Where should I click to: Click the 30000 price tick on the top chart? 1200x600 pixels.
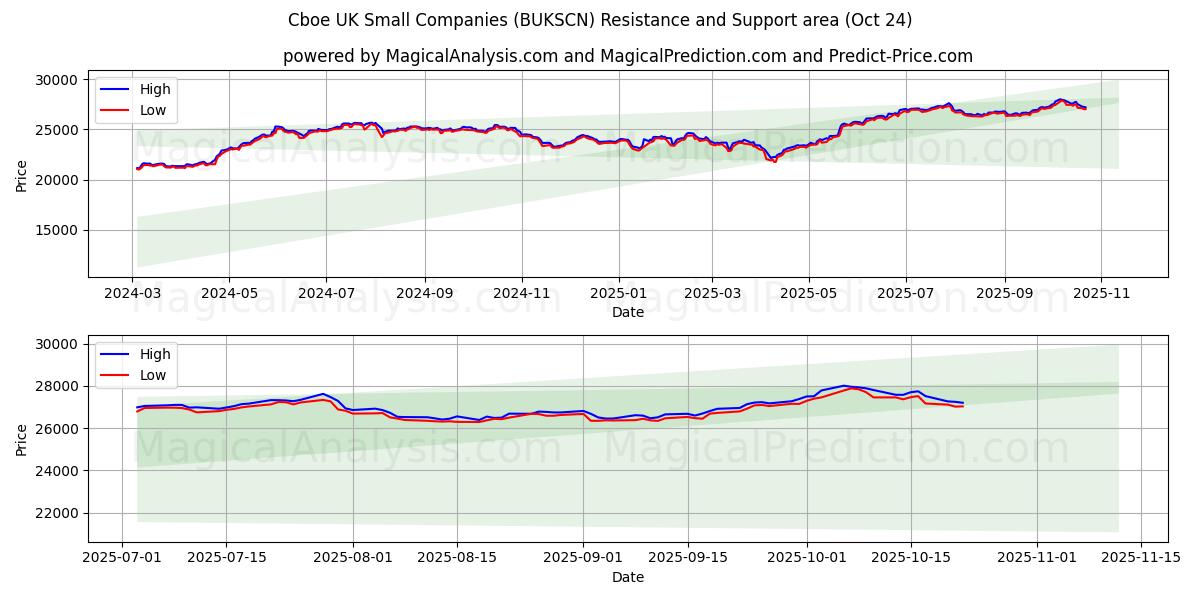click(59, 80)
